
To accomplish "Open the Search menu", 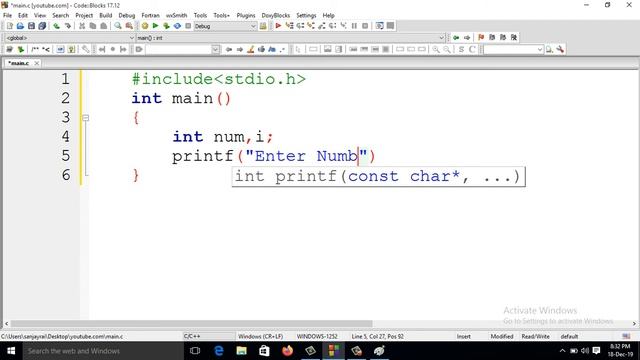I will click(x=60, y=15).
